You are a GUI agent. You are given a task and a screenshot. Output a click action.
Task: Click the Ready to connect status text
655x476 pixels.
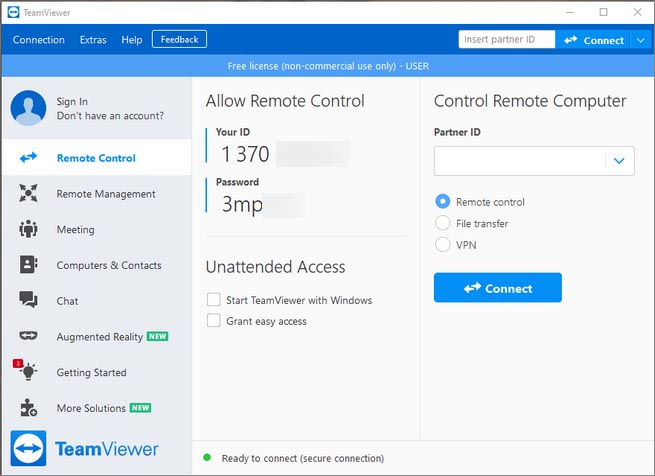click(303, 458)
